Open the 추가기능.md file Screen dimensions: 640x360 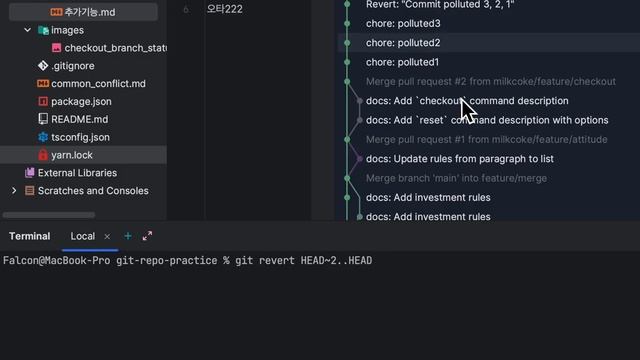point(89,12)
